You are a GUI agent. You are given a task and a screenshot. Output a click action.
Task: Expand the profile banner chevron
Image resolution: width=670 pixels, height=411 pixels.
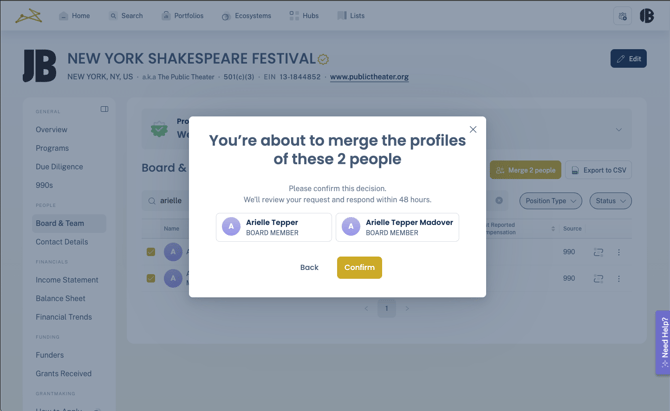(619, 130)
